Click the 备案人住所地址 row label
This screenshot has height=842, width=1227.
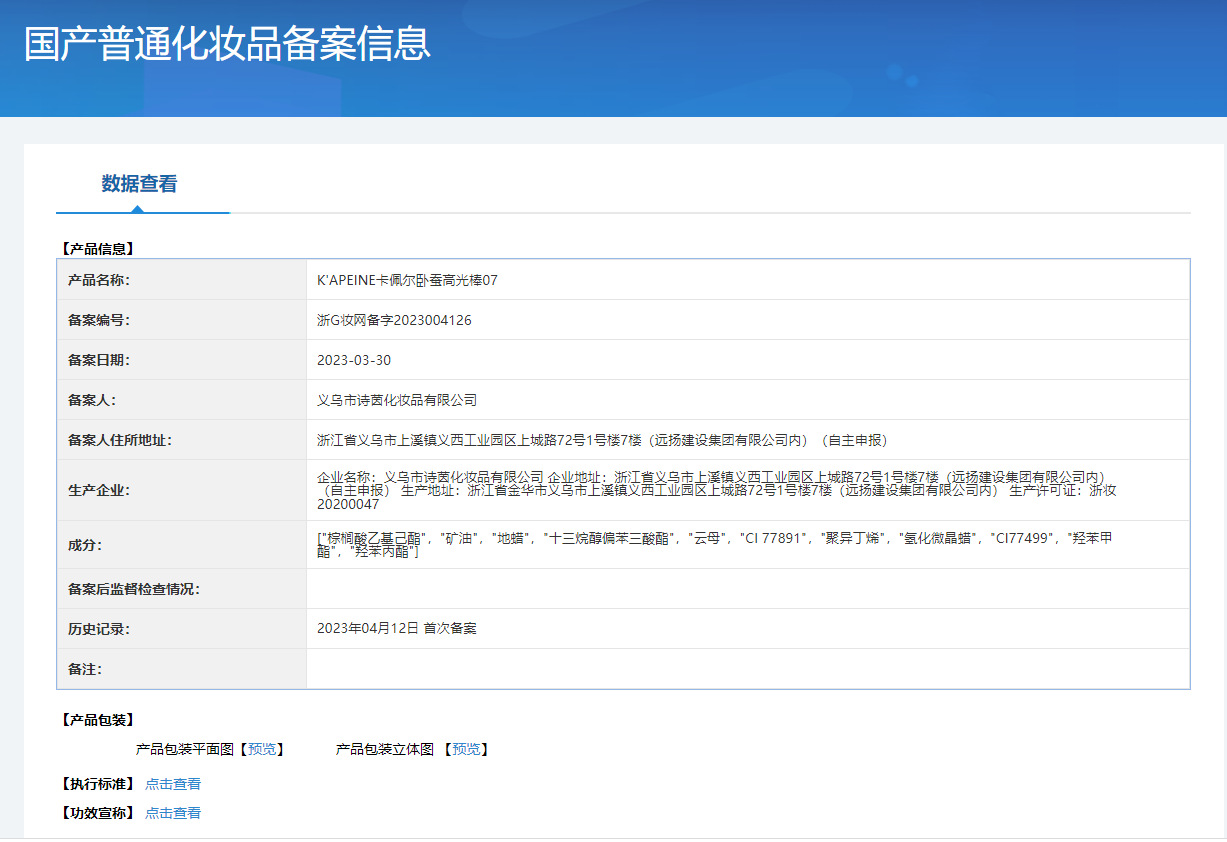click(x=120, y=440)
